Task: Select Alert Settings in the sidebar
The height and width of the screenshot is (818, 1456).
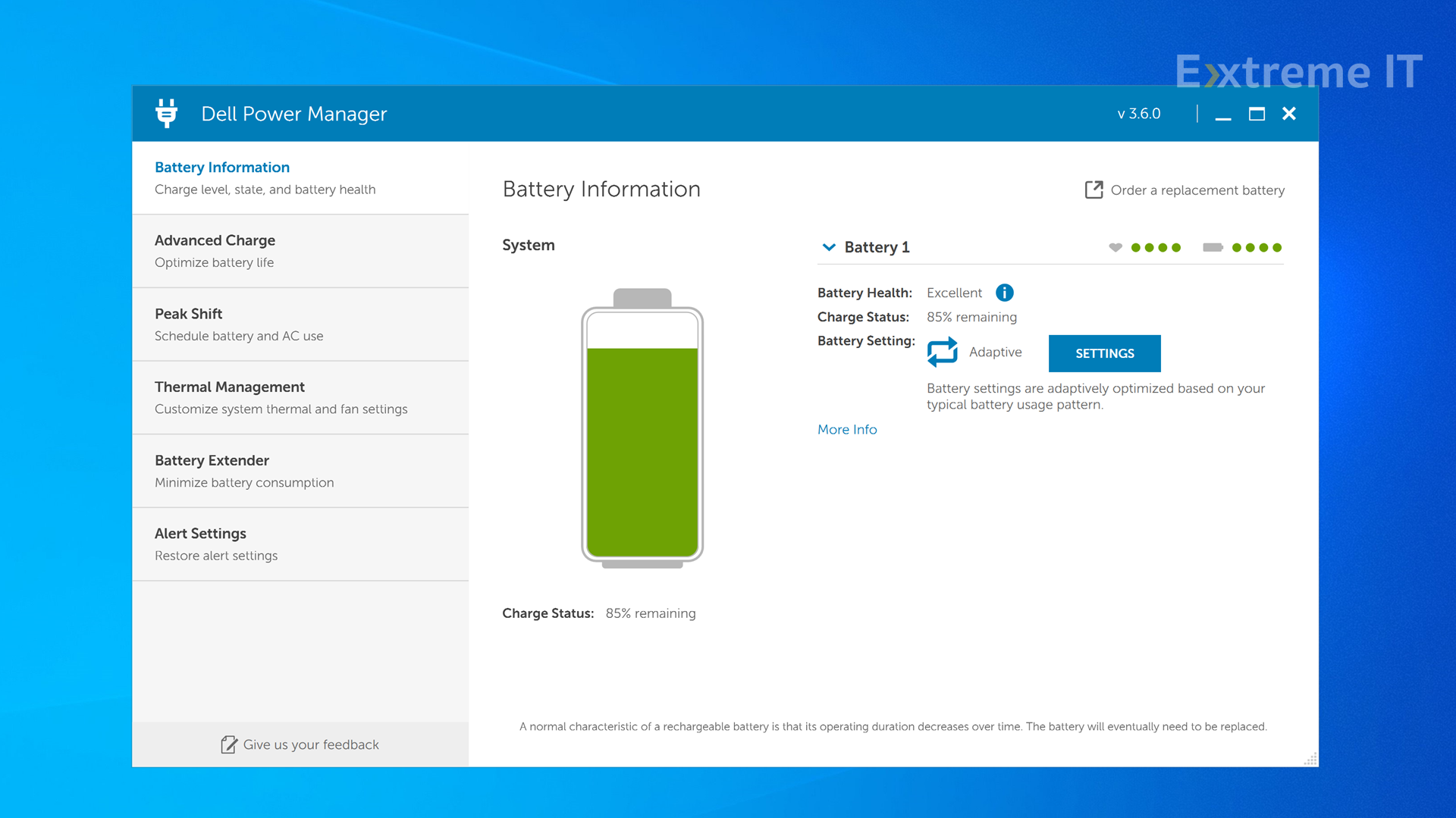Action: coord(300,544)
